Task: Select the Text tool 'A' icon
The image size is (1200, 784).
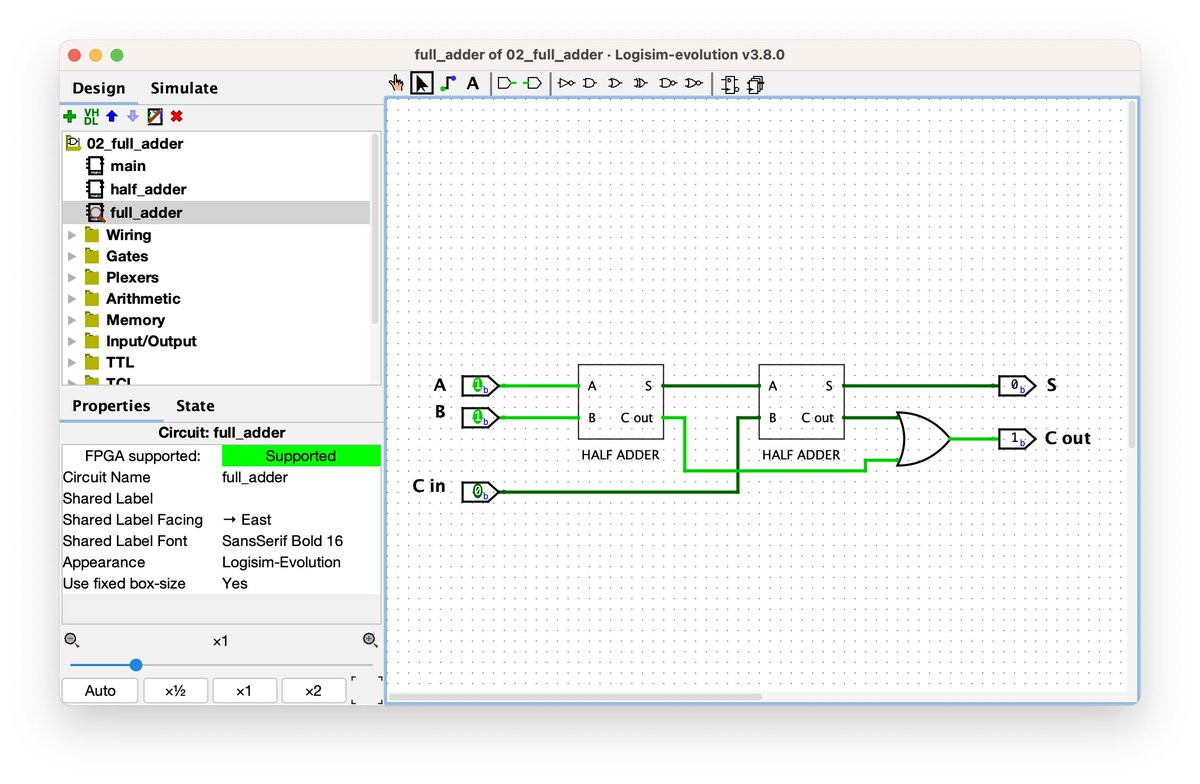Action: point(473,83)
